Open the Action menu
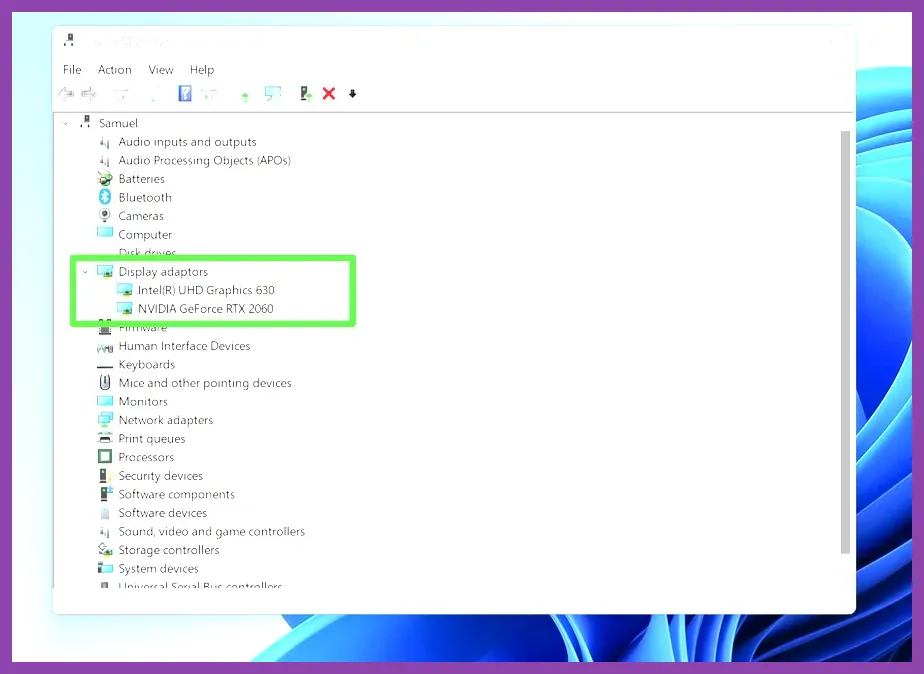Viewport: 924px width, 674px height. (114, 70)
